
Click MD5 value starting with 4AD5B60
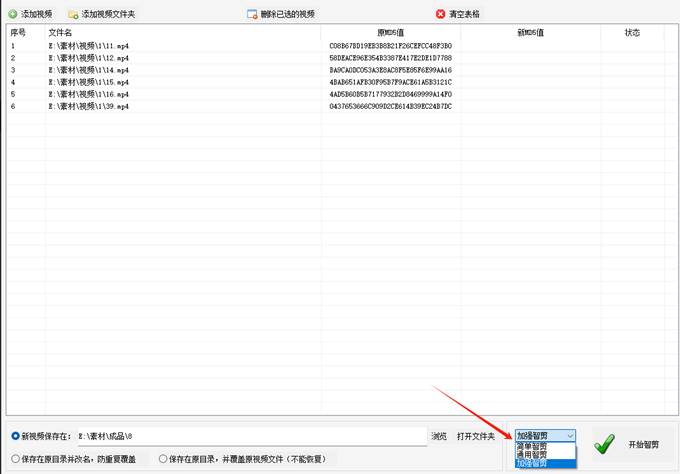coord(390,94)
